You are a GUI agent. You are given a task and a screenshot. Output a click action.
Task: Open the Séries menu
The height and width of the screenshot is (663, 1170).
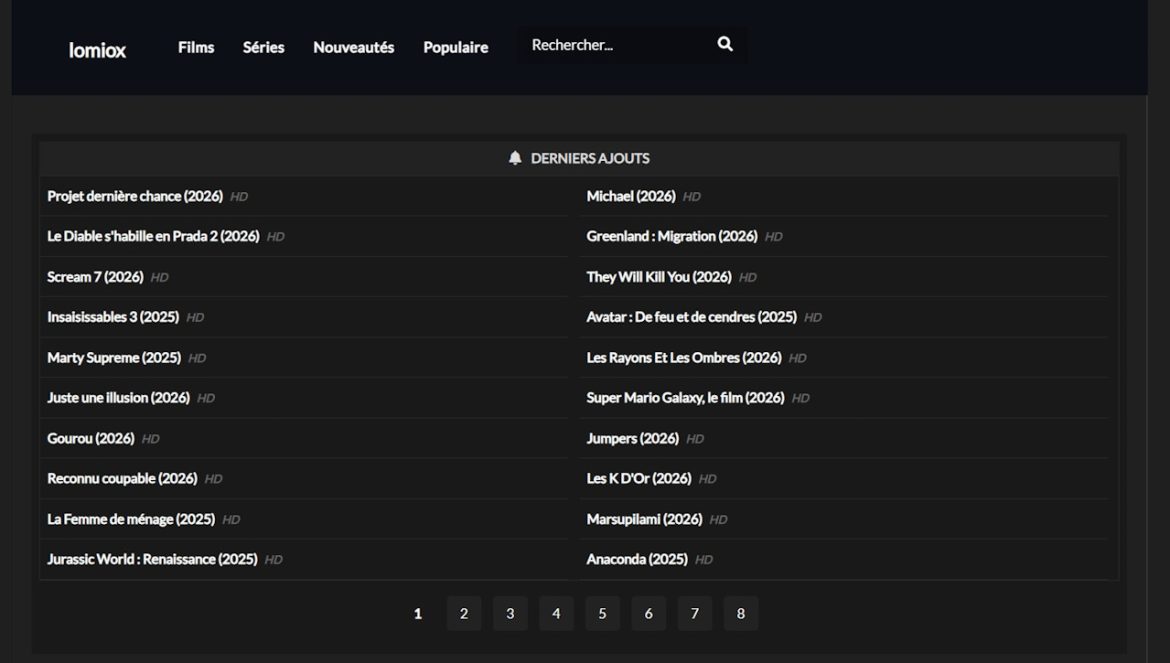tap(263, 47)
